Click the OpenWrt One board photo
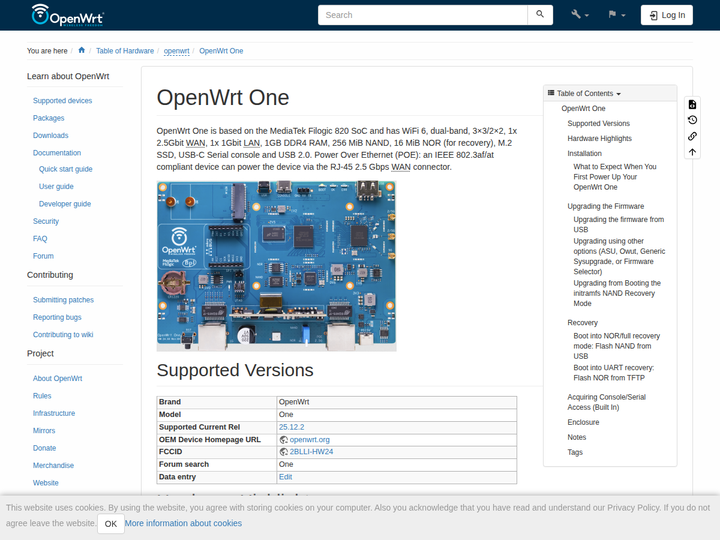 click(276, 266)
